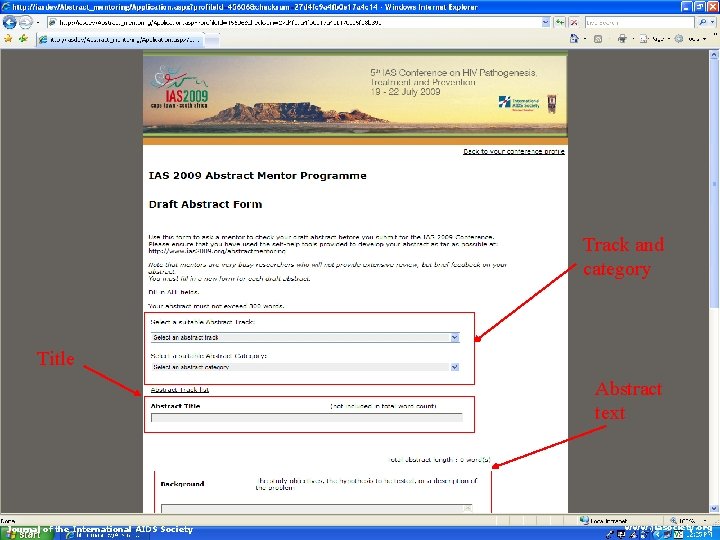
Task: Click the Live Search input box
Action: pyautogui.click(x=639, y=22)
